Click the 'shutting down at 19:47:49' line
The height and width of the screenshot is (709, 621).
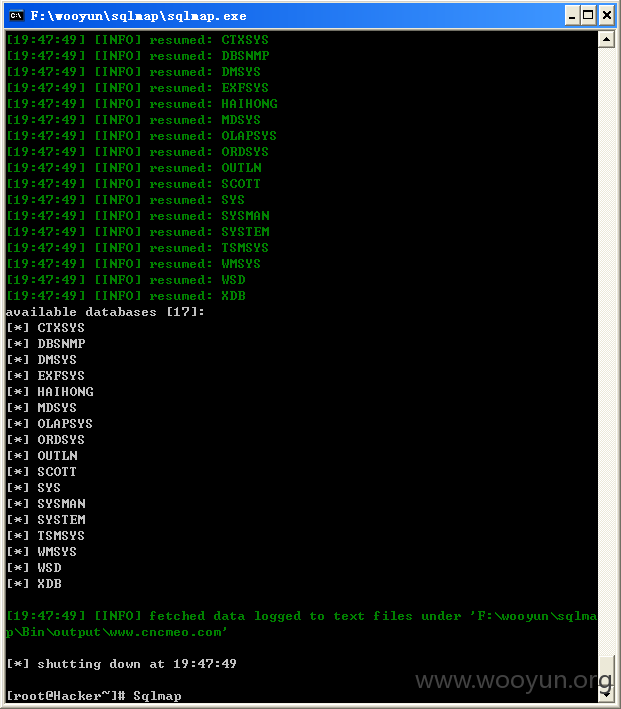tap(121, 664)
